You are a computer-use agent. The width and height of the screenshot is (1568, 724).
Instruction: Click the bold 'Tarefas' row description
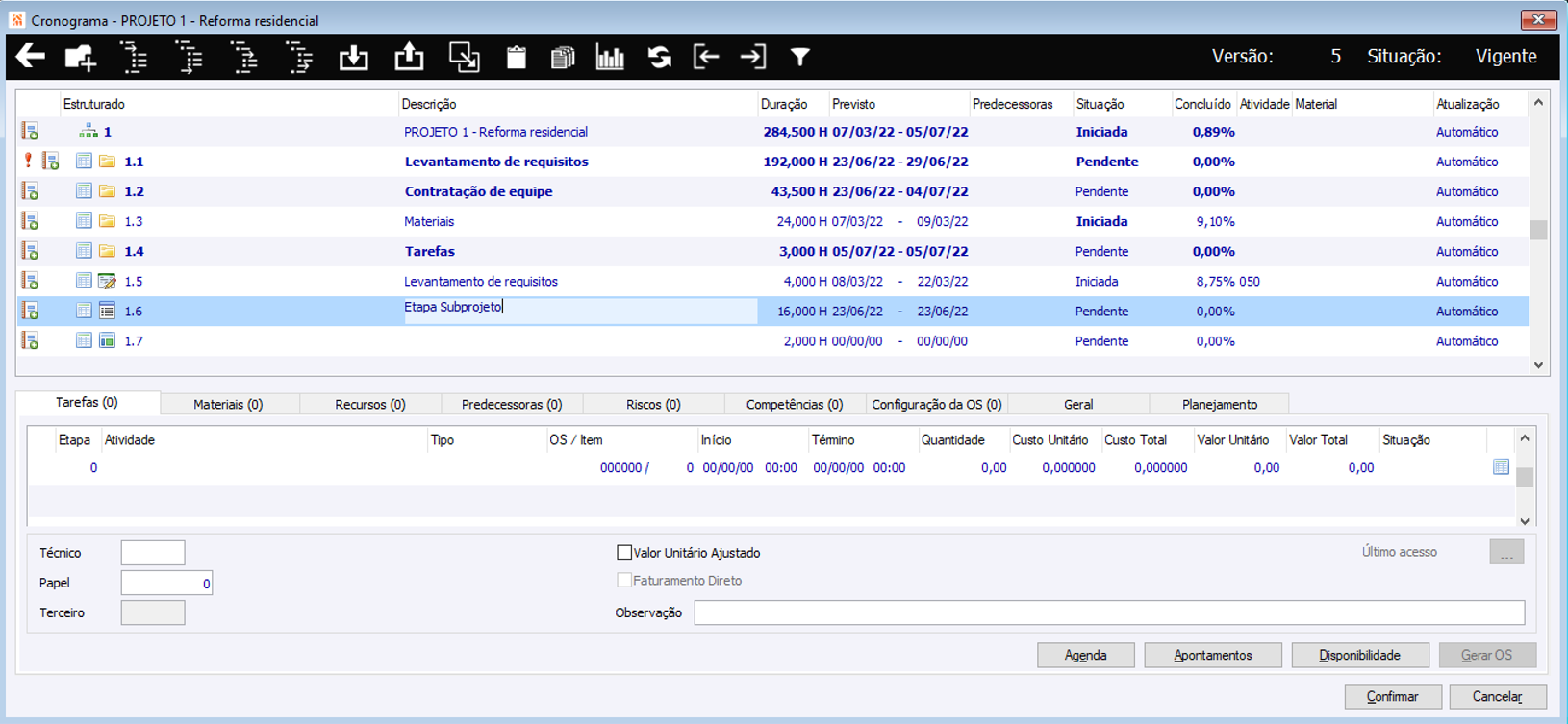pos(430,251)
